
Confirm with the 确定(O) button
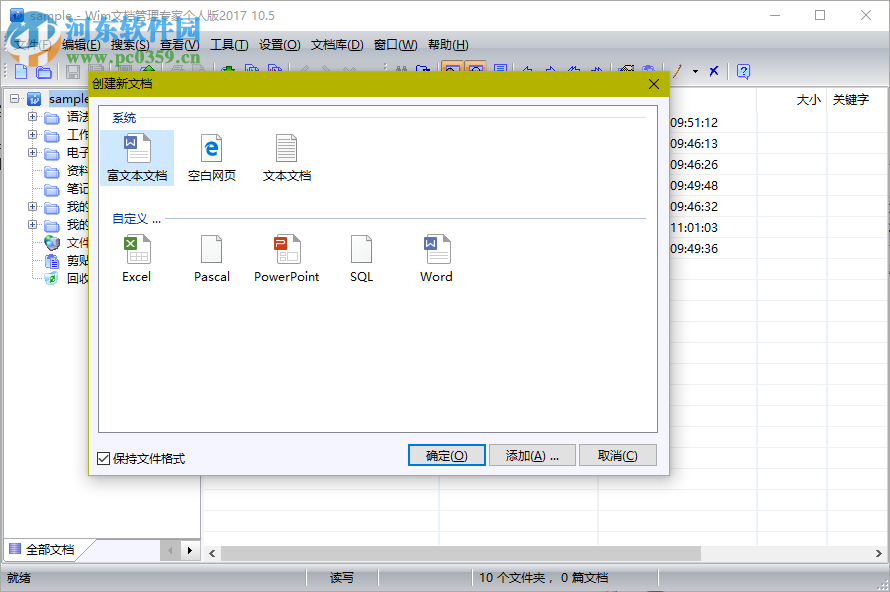pos(447,455)
